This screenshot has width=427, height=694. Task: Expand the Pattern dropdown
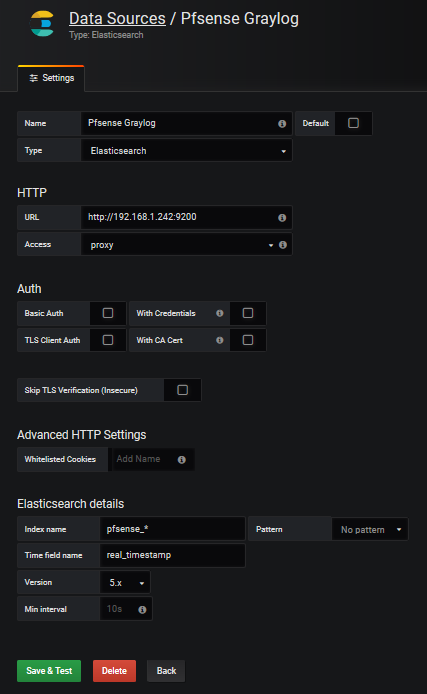pos(370,529)
